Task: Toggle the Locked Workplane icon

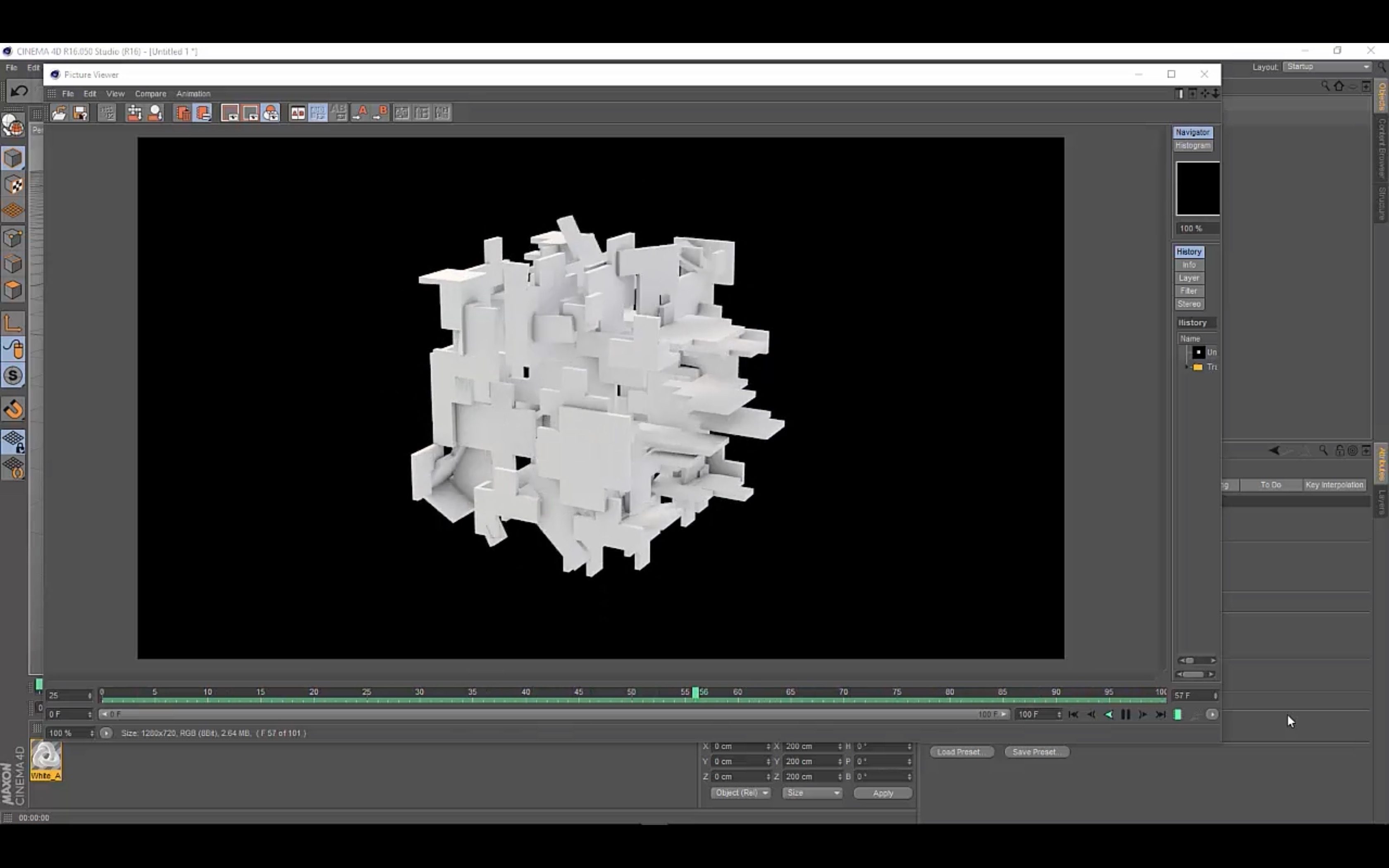Action: pos(13,441)
